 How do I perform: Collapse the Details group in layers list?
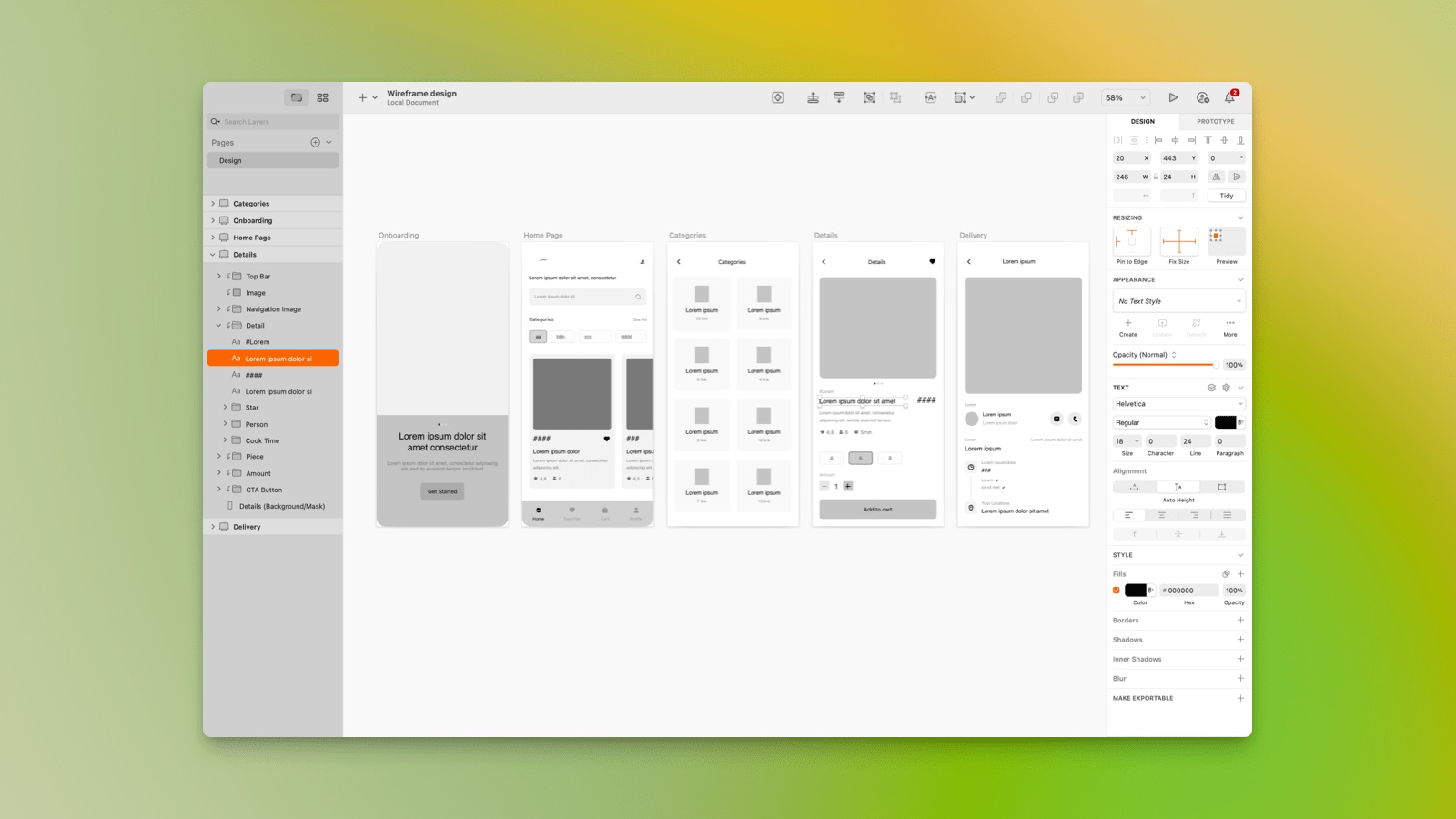click(212, 254)
